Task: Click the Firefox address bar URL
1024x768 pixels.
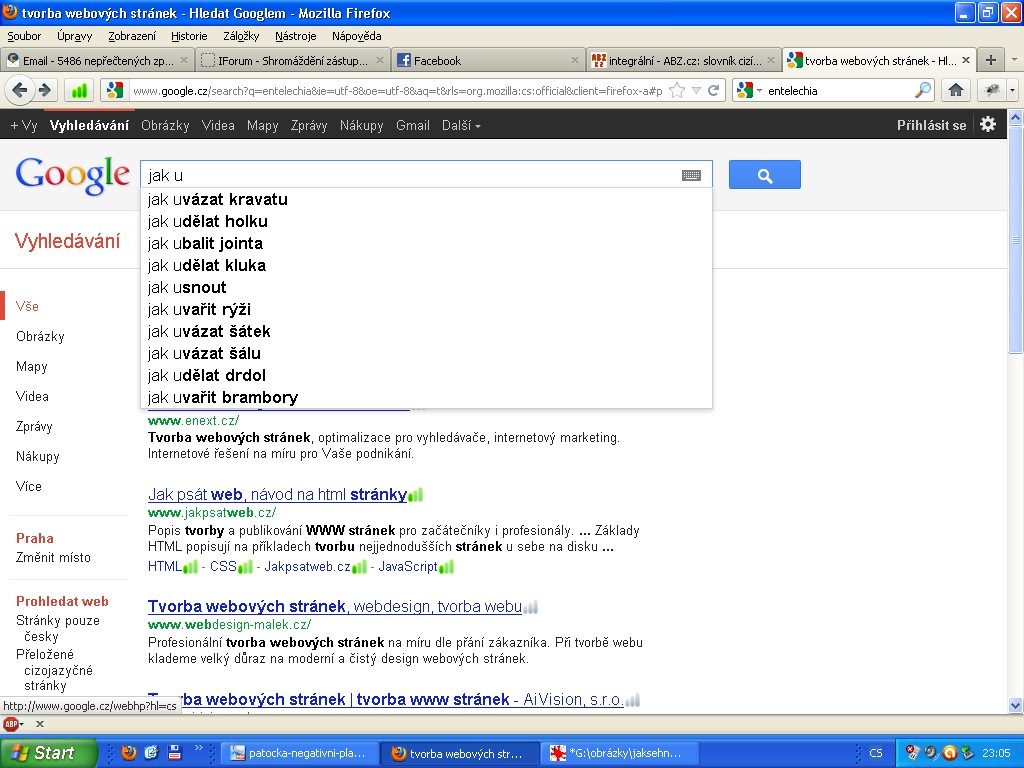Action: [x=397, y=91]
